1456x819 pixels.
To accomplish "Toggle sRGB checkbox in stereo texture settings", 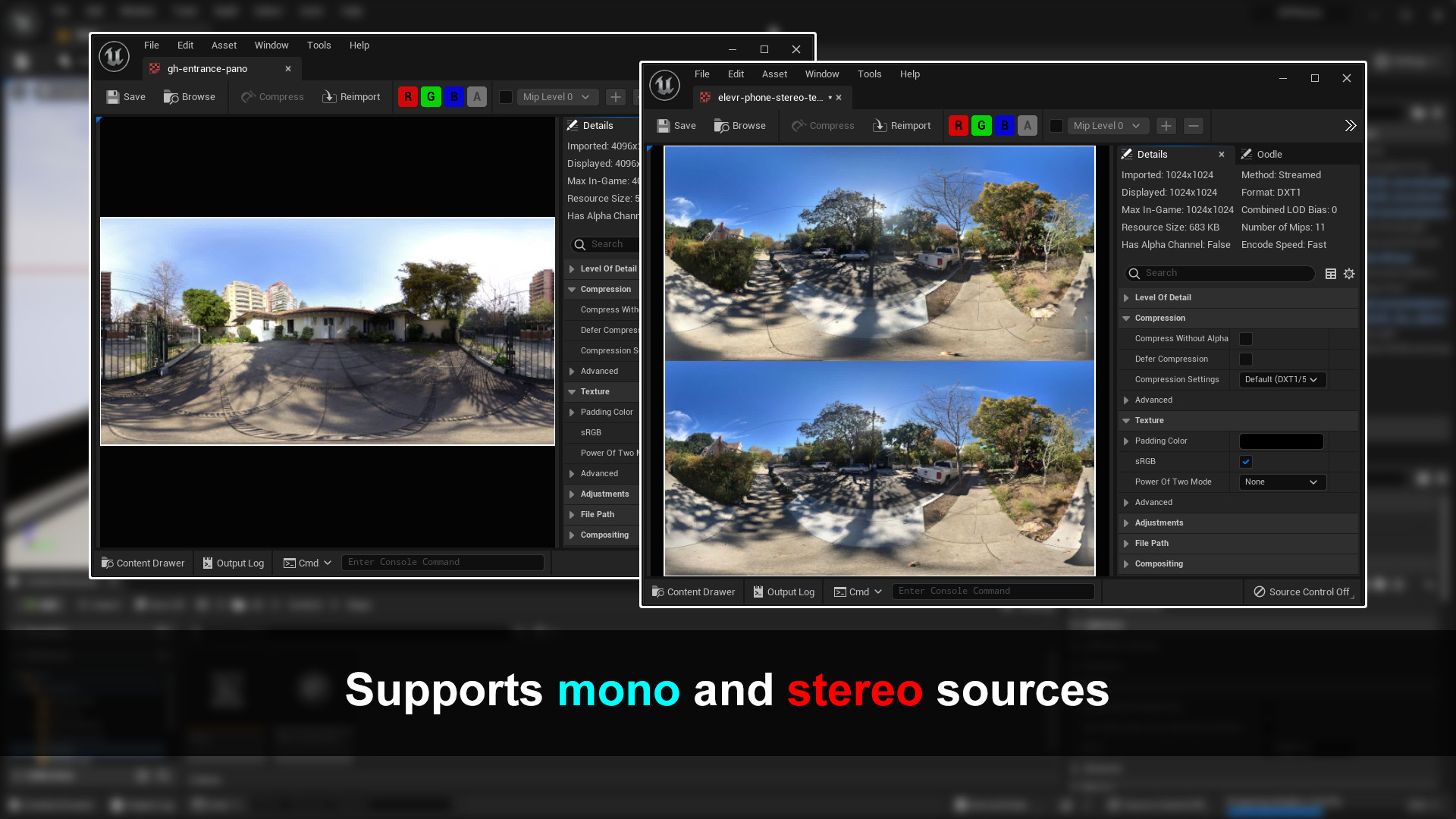I will click(x=1246, y=461).
